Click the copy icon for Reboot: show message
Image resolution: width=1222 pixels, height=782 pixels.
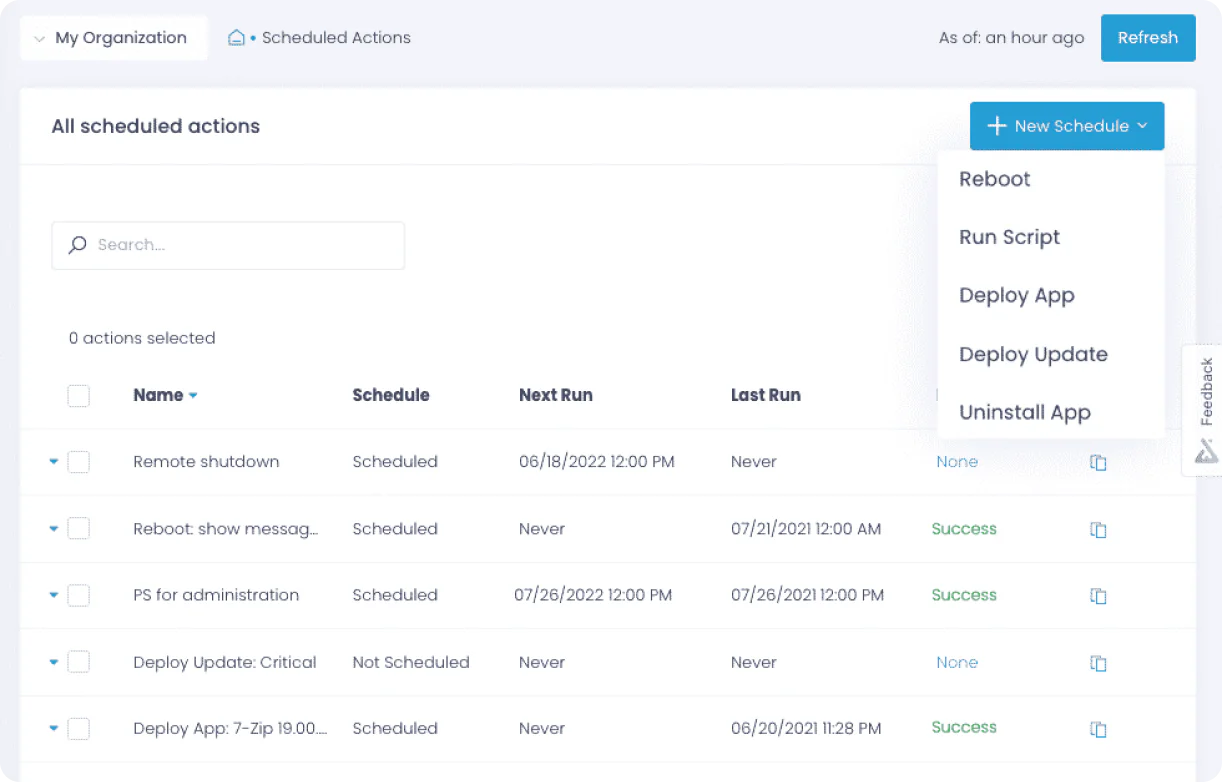tap(1098, 529)
